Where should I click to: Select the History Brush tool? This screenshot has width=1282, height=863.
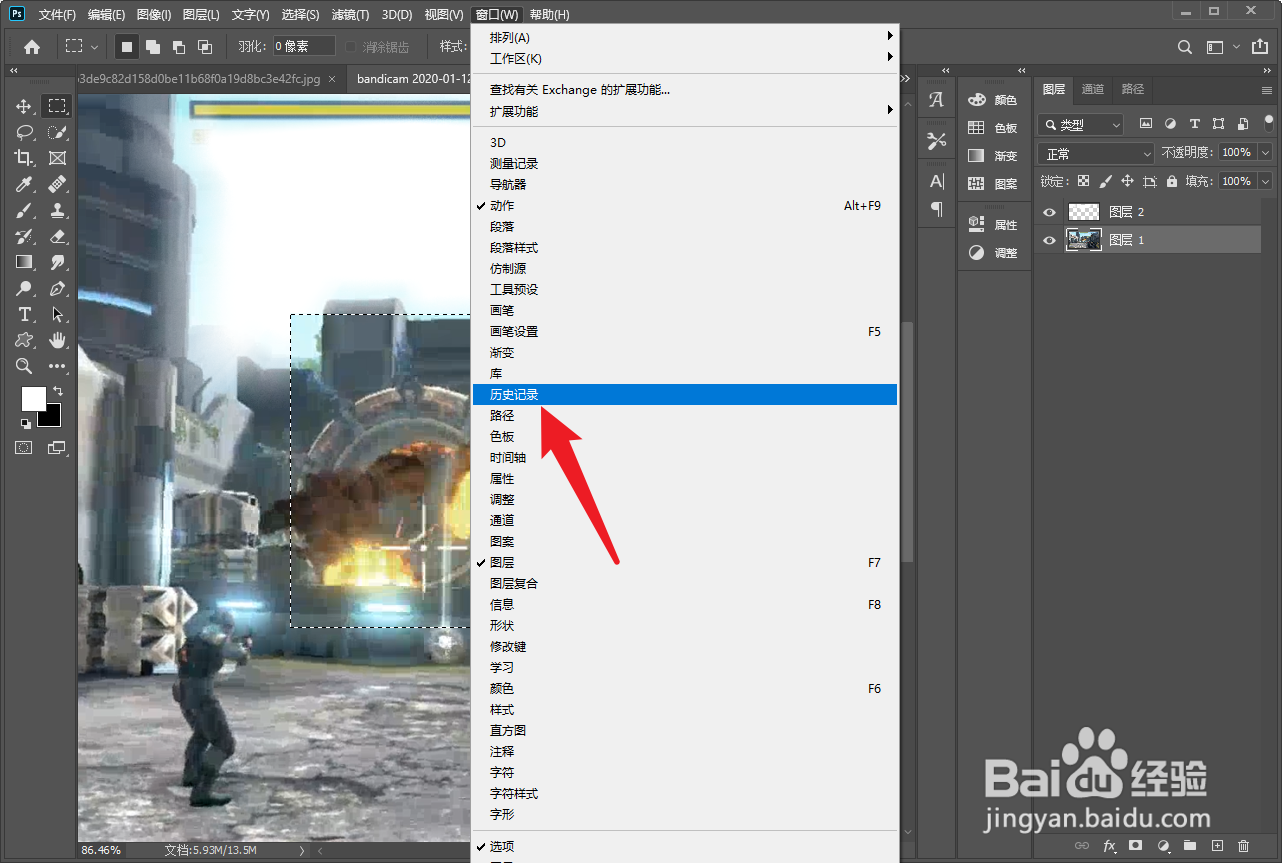(24, 236)
